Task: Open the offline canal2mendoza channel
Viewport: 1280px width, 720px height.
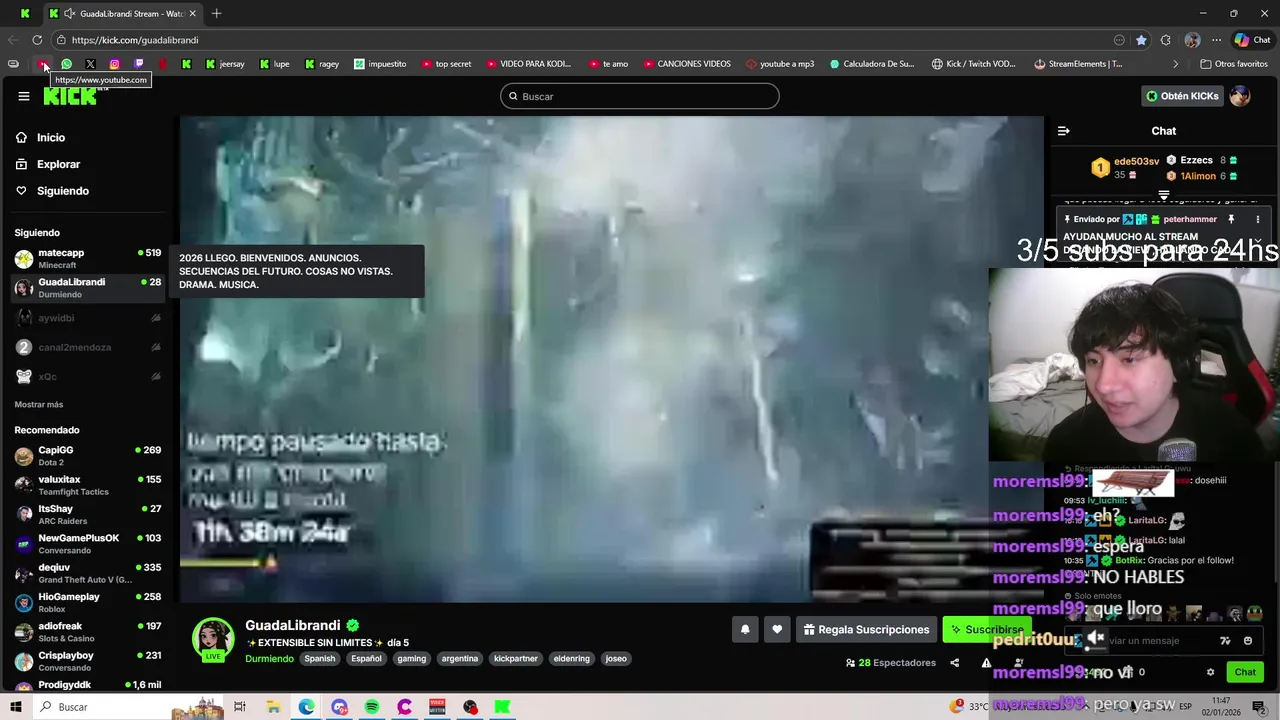Action: coord(88,347)
